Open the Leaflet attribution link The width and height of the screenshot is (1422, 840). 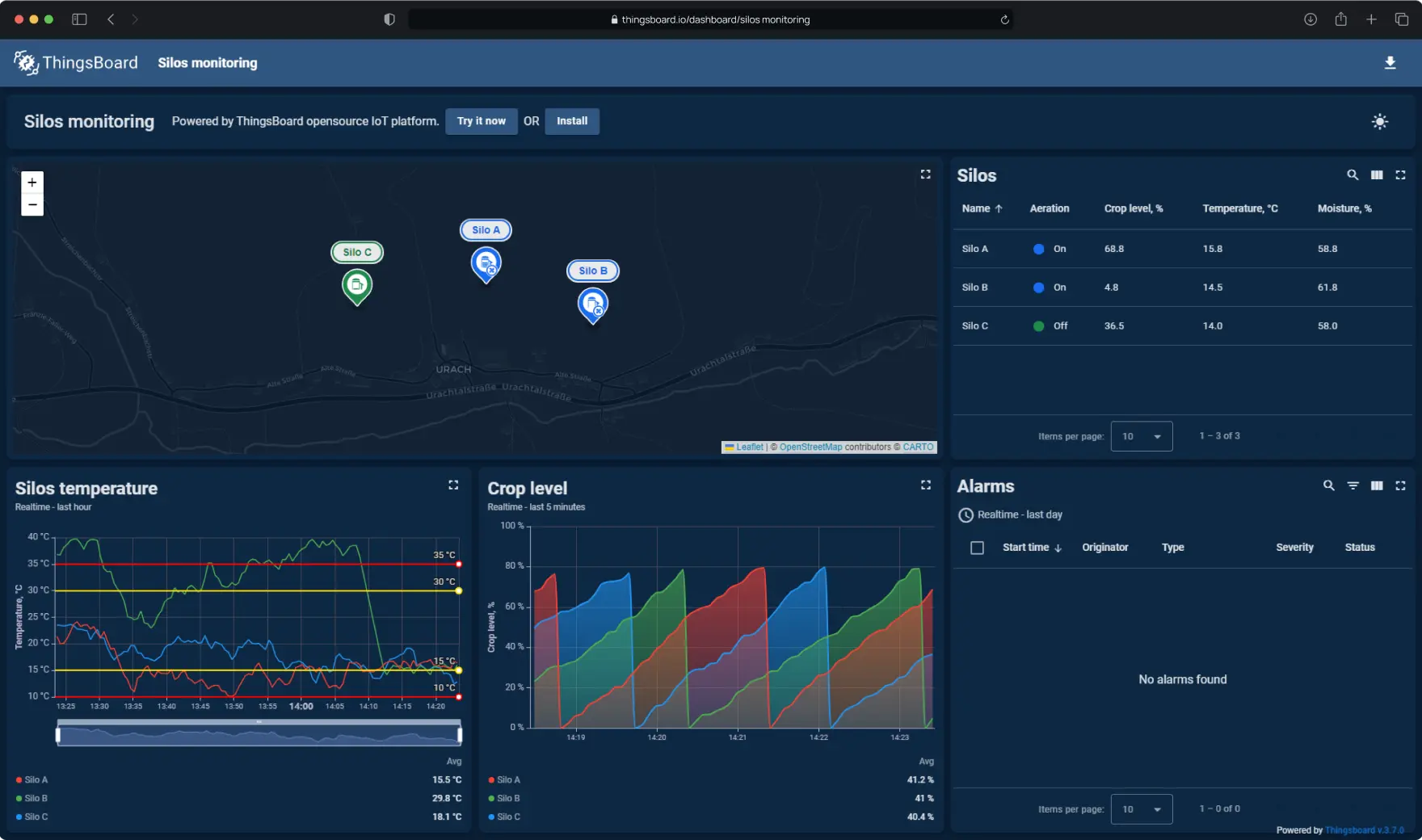tap(744, 447)
